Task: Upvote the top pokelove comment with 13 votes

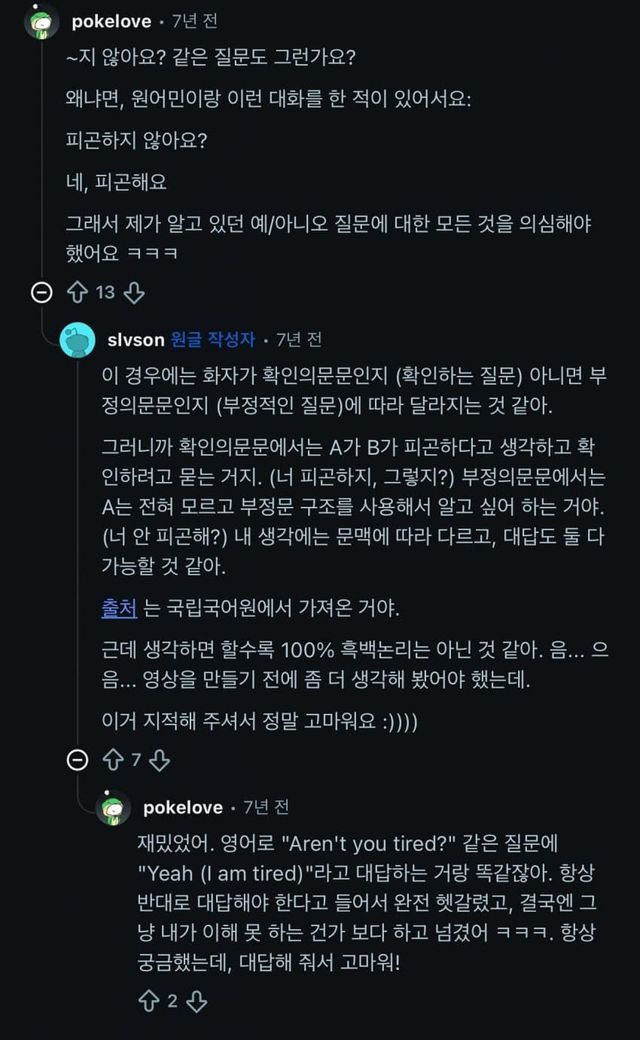Action: (78, 293)
